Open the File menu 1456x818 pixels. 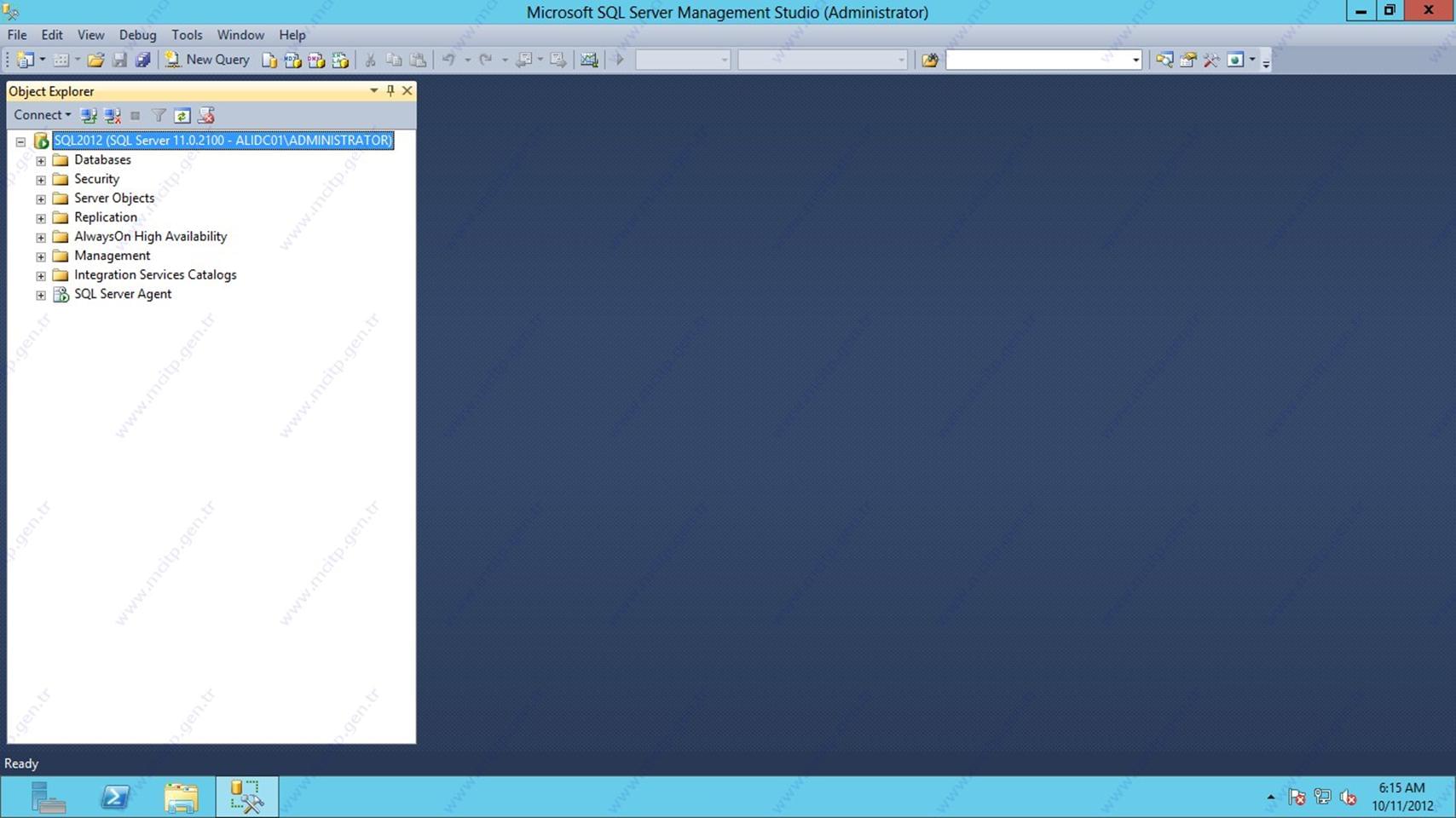17,35
